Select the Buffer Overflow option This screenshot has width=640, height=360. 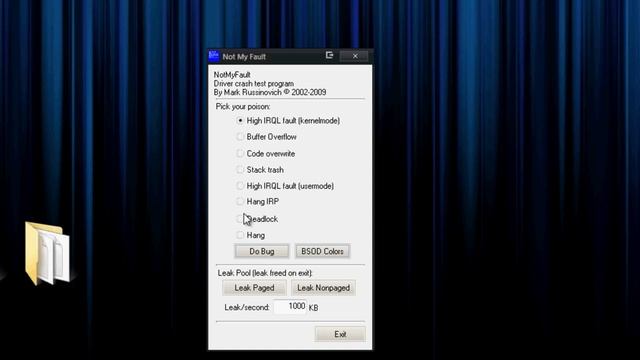pos(240,137)
